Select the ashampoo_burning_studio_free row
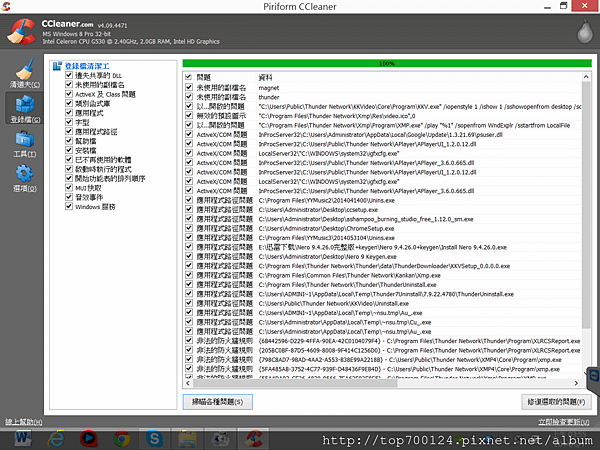This screenshot has height=450, width=600. 383,219
